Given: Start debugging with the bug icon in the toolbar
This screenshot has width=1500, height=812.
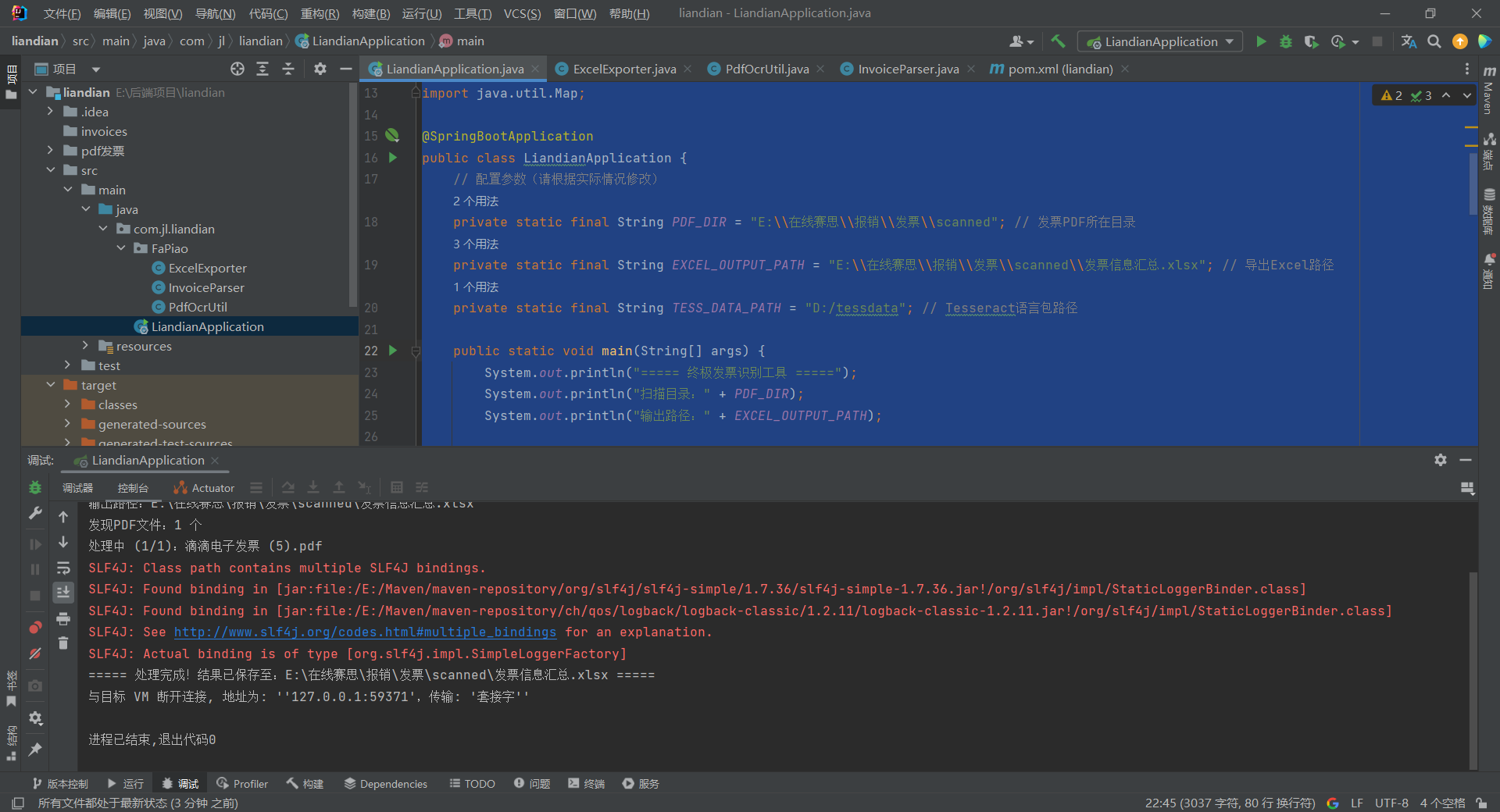Looking at the screenshot, I should pos(1285,41).
